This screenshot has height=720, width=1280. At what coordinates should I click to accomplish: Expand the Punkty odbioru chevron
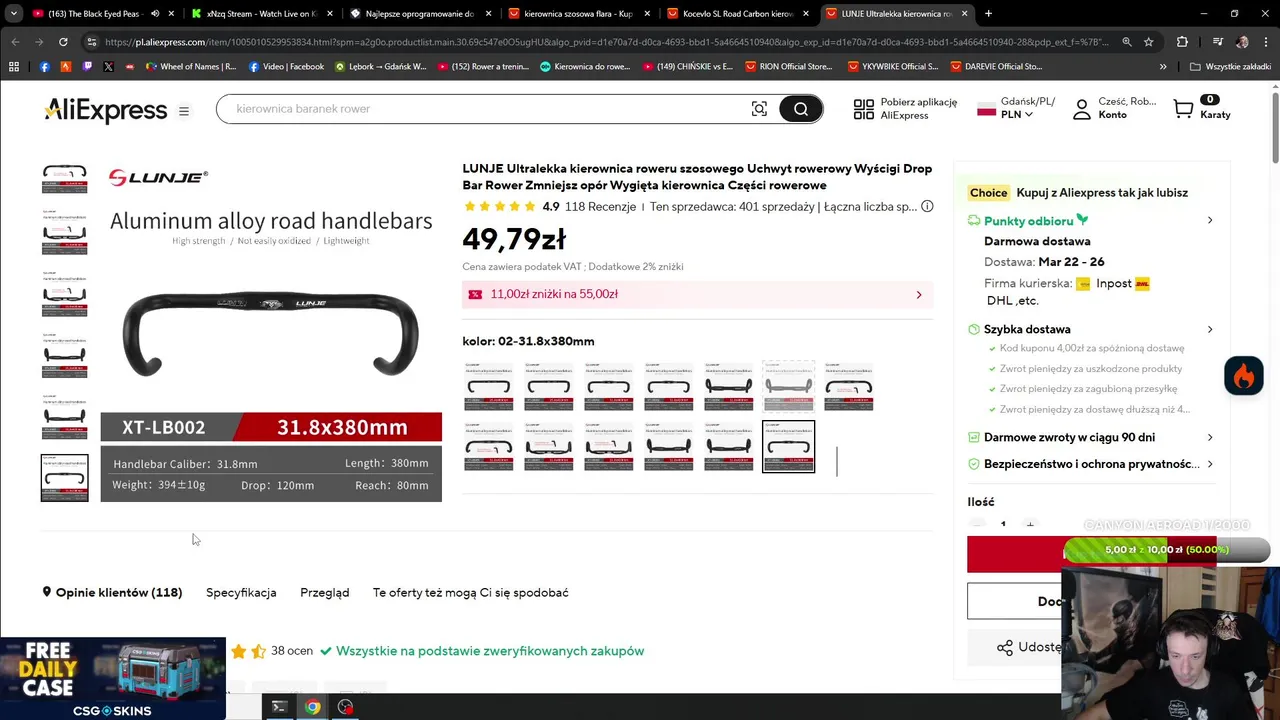pyautogui.click(x=1209, y=221)
